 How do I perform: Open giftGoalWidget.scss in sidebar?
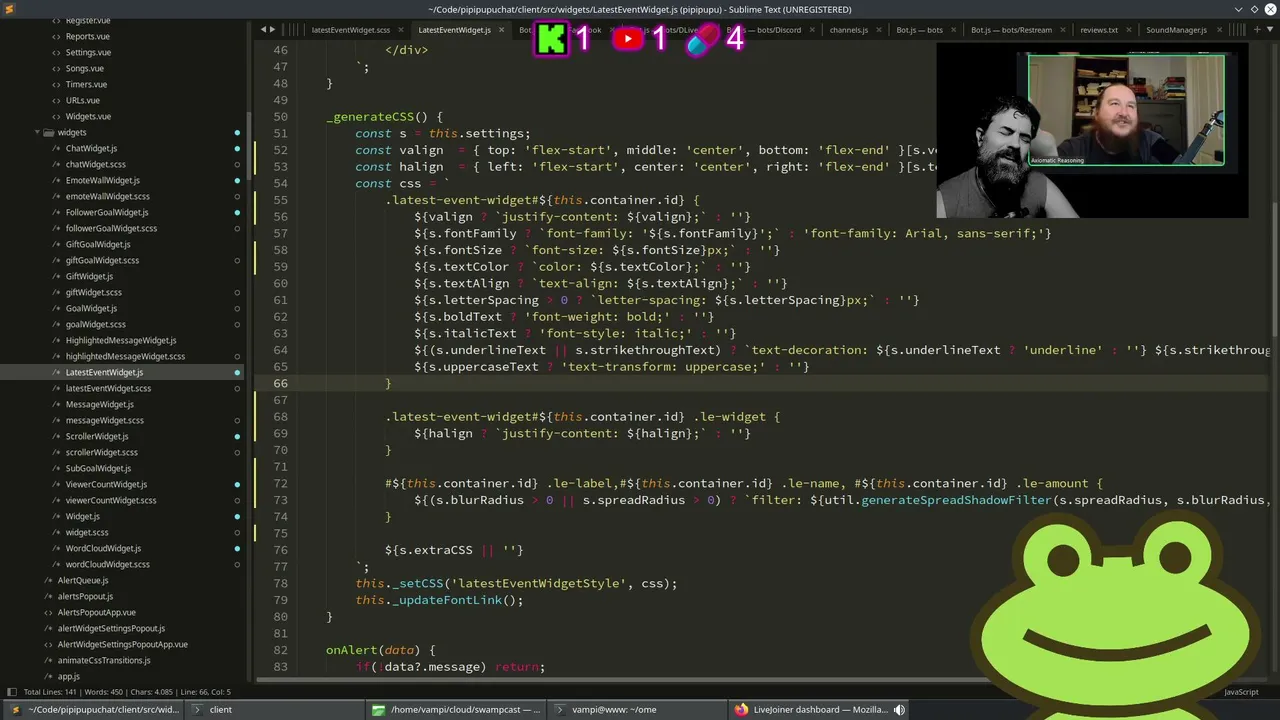tap(102, 260)
